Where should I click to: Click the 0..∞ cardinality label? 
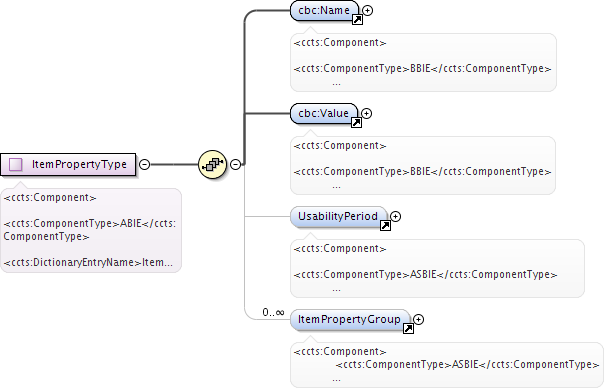click(x=273, y=312)
